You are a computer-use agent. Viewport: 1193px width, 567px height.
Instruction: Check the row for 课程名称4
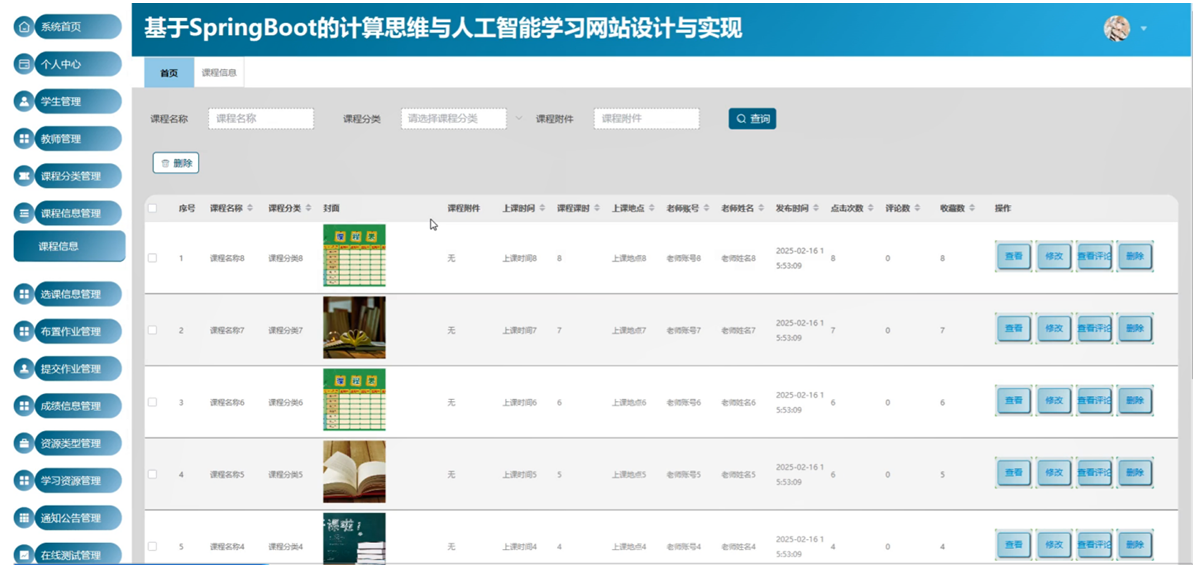[152, 546]
